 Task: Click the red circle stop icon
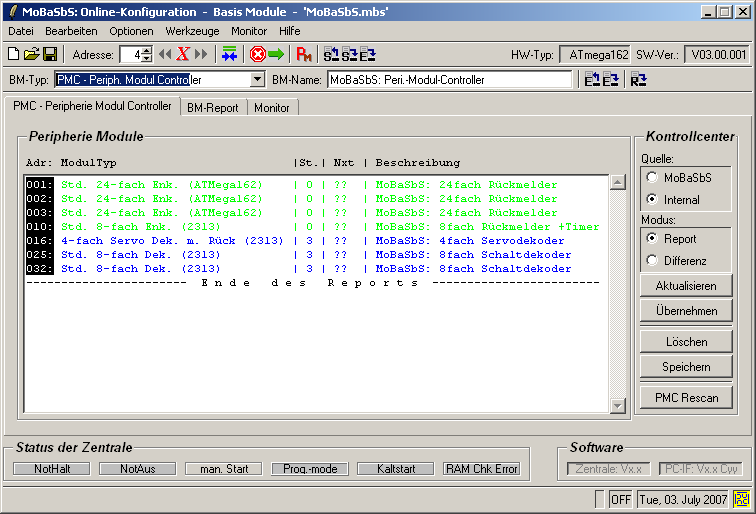pos(257,54)
